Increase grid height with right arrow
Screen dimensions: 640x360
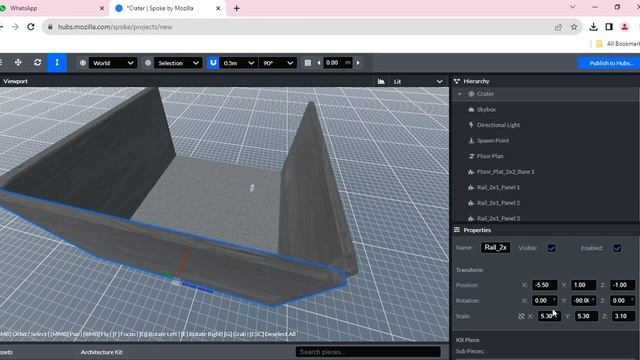pyautogui.click(x=358, y=63)
